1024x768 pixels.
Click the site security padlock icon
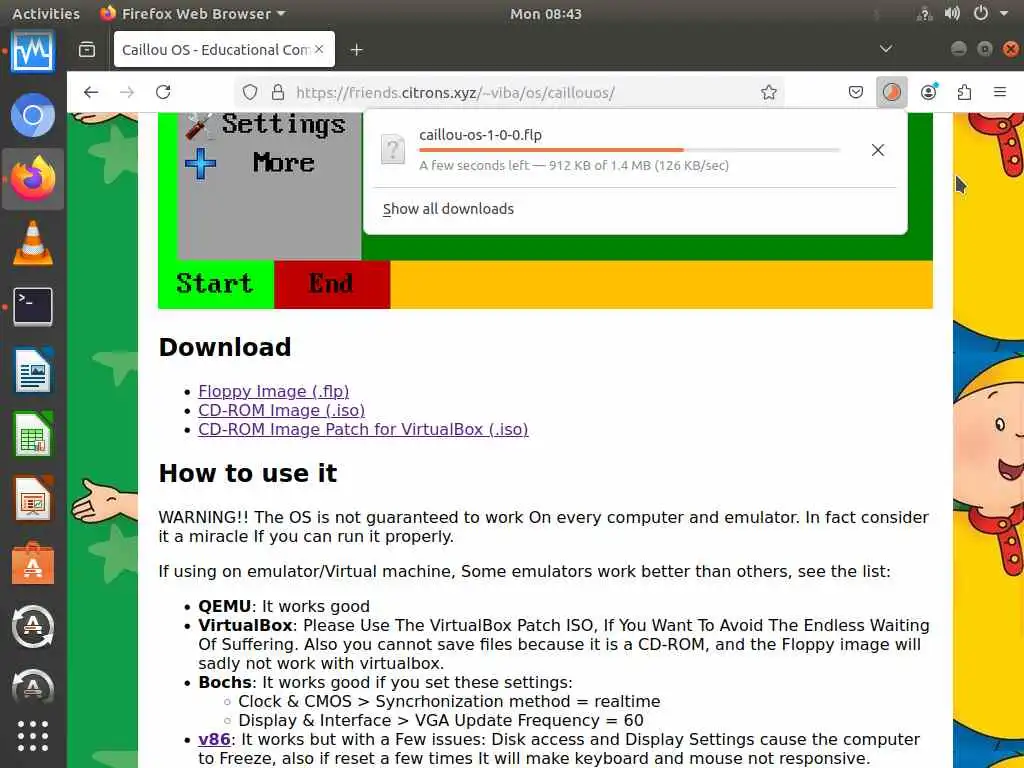pyautogui.click(x=278, y=92)
